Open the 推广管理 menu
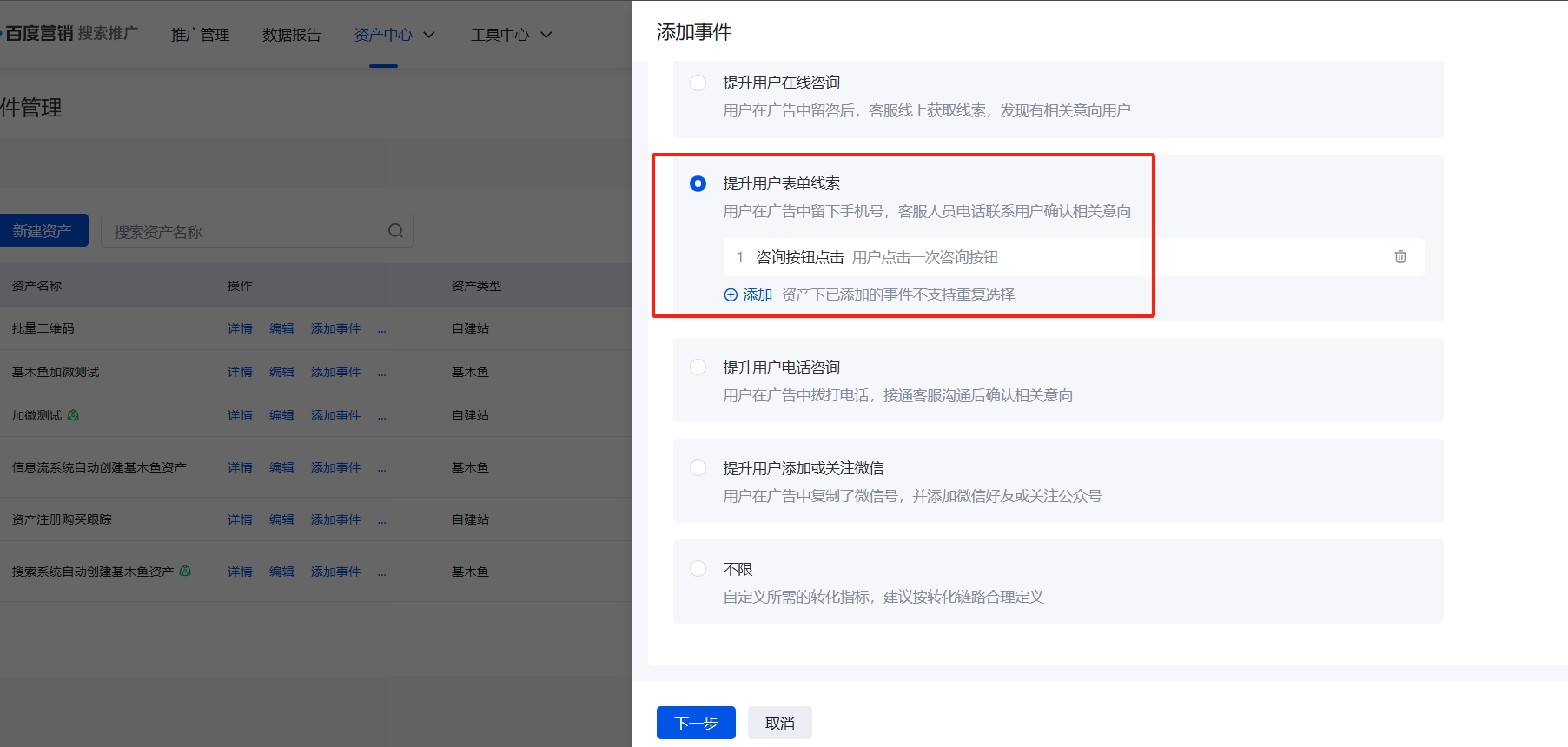 (x=200, y=35)
